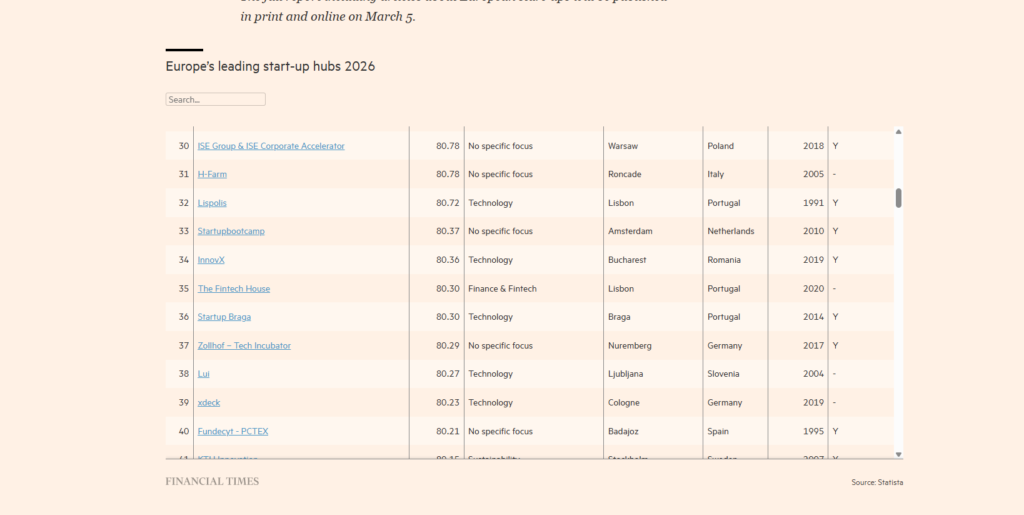Click the Source: Statista credit

coord(877,483)
